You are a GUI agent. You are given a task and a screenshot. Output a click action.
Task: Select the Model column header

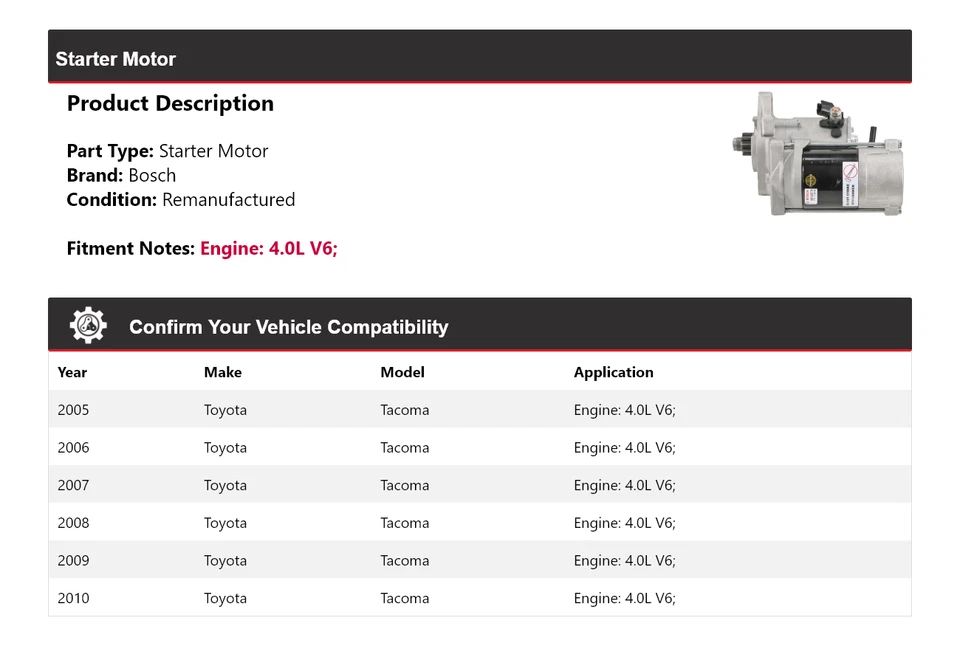pos(402,372)
